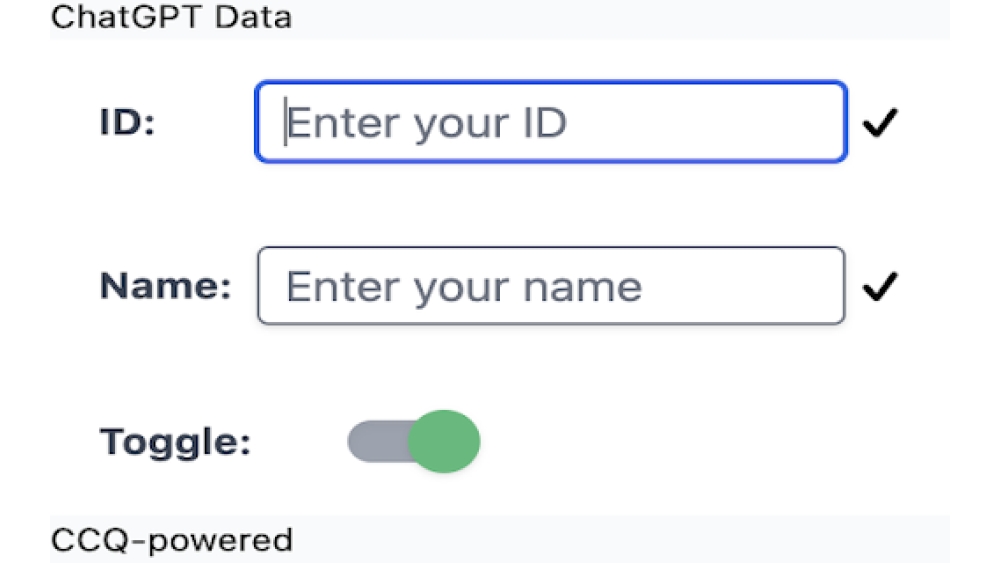The height and width of the screenshot is (563, 1000).
Task: Click the checkmark icon beside the Name field
Action: coord(881,287)
